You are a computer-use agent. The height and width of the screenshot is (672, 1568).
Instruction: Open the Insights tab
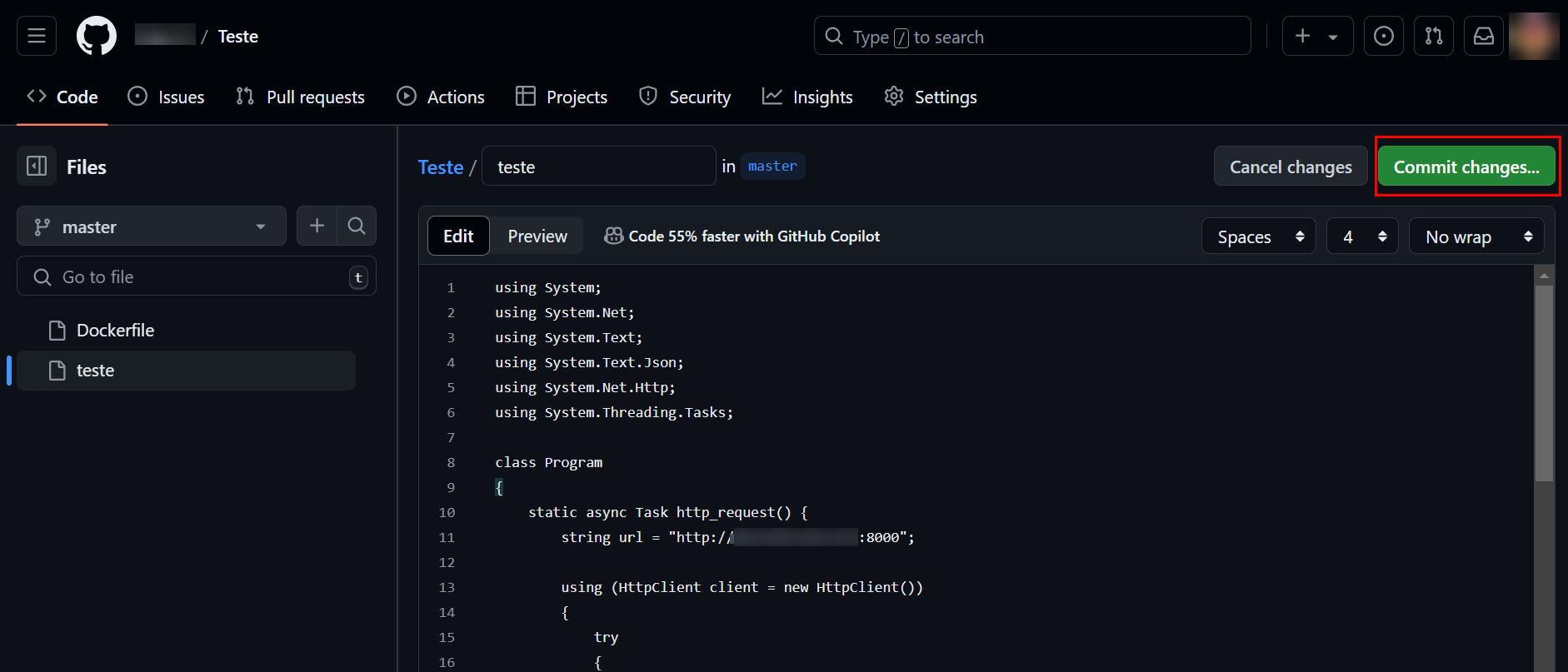pyautogui.click(x=807, y=97)
